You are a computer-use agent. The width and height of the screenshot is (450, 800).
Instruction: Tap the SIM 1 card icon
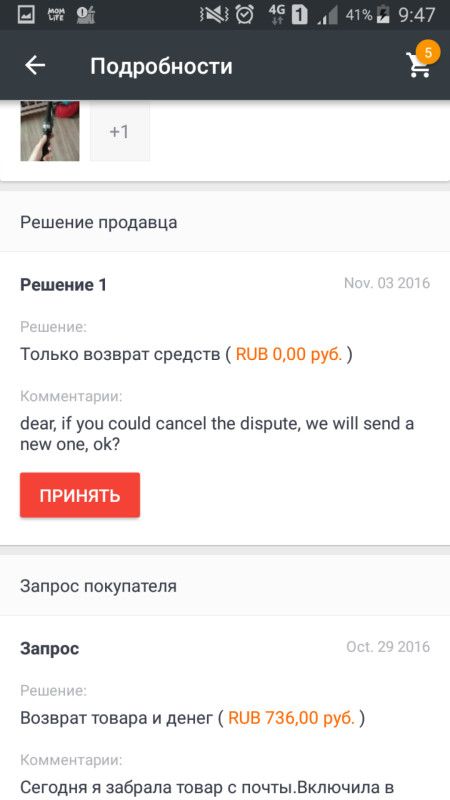299,15
